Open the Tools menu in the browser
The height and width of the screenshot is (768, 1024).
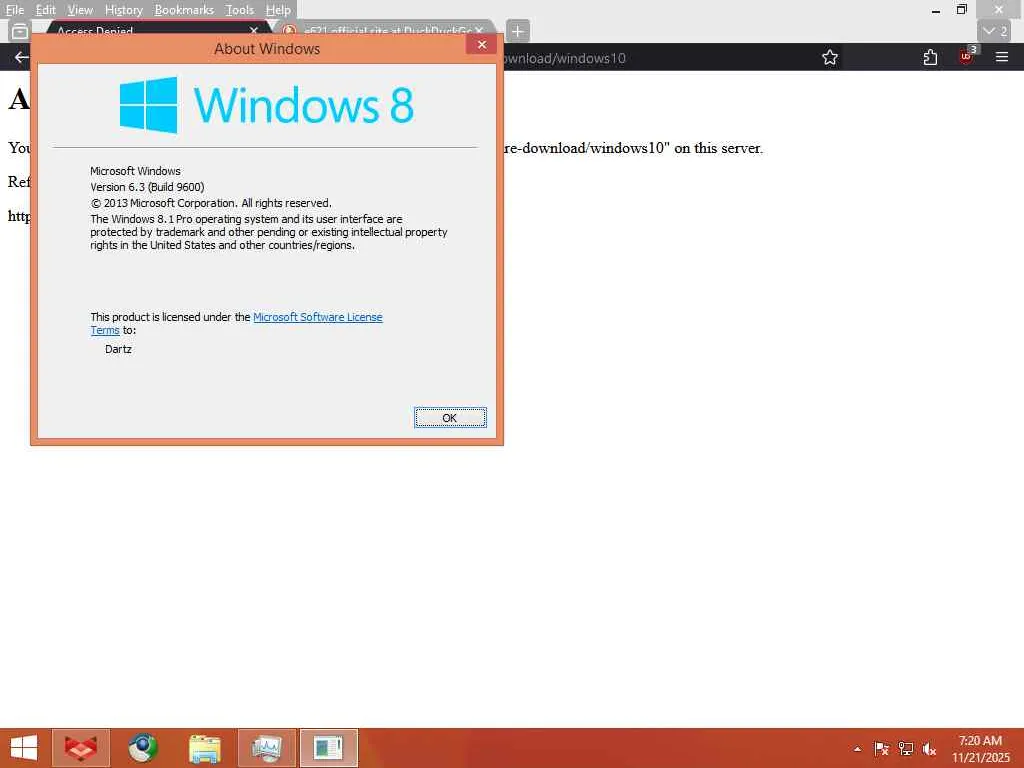[x=240, y=10]
